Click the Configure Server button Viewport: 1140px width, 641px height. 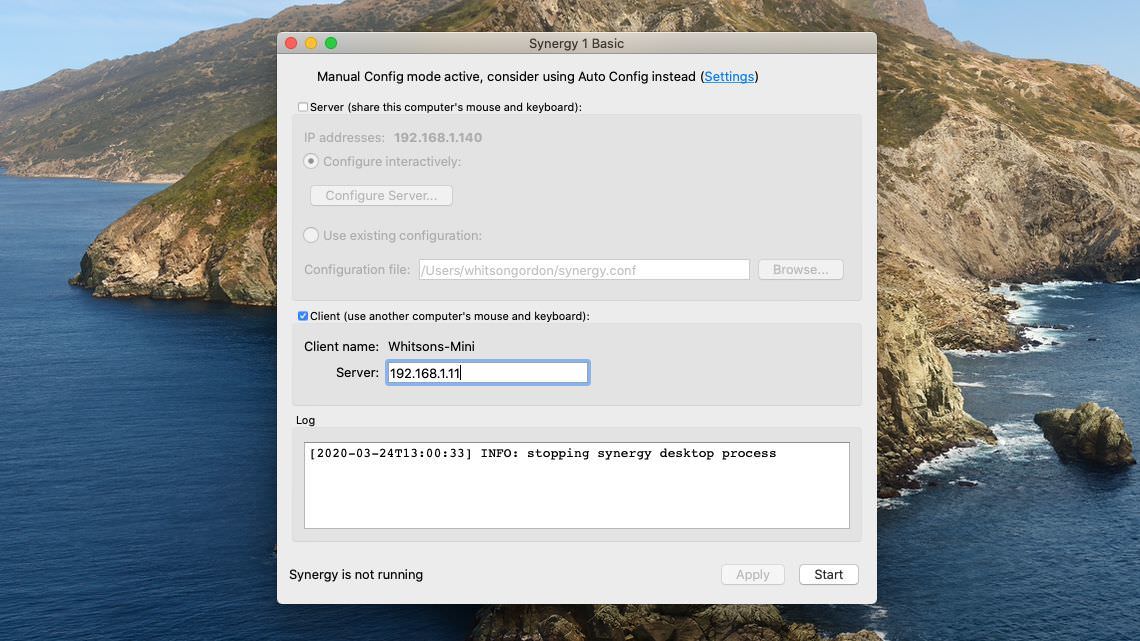click(x=381, y=195)
